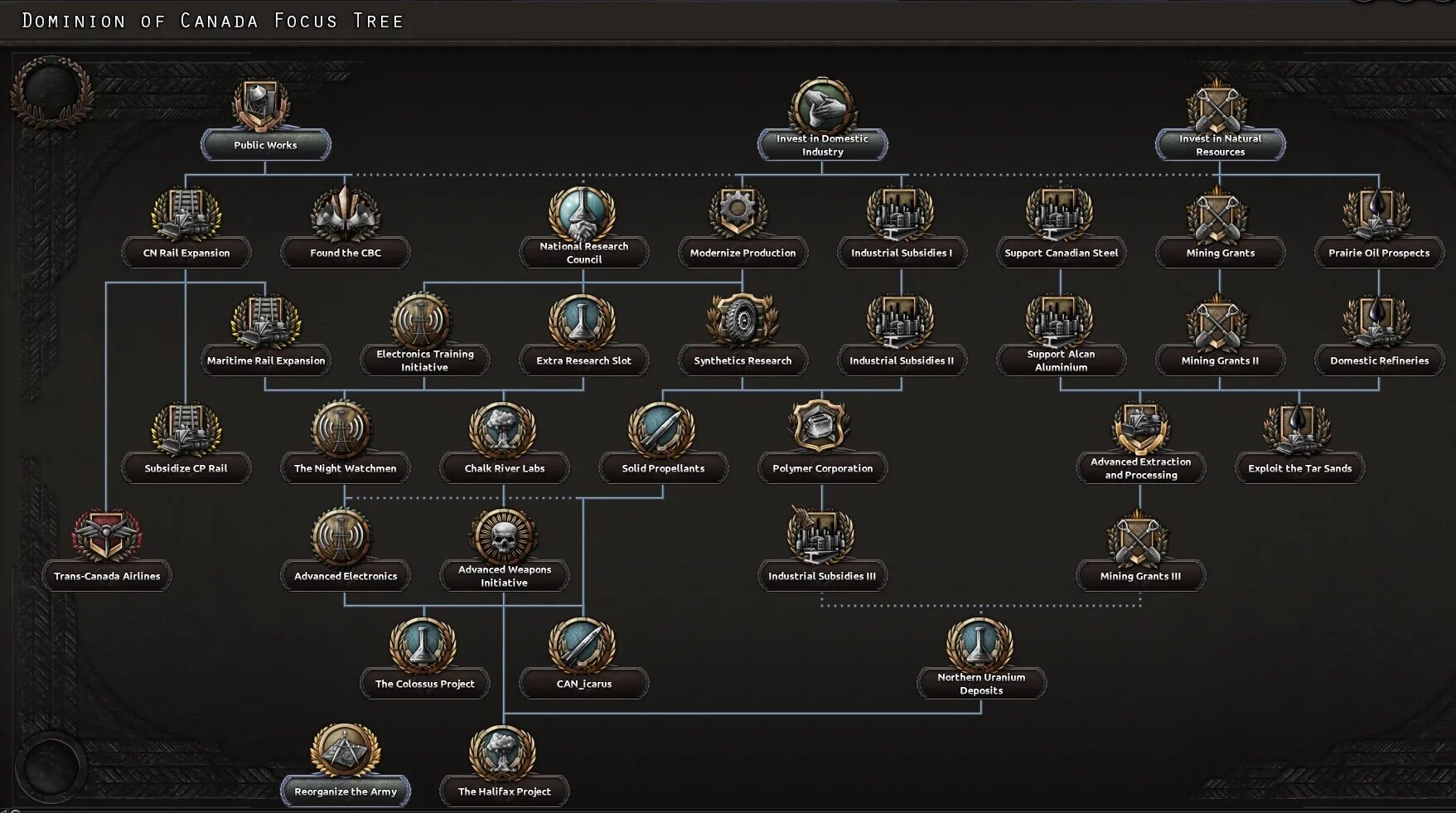Click the Public Works label button
Viewport: 1456px width, 813px height.
point(265,145)
